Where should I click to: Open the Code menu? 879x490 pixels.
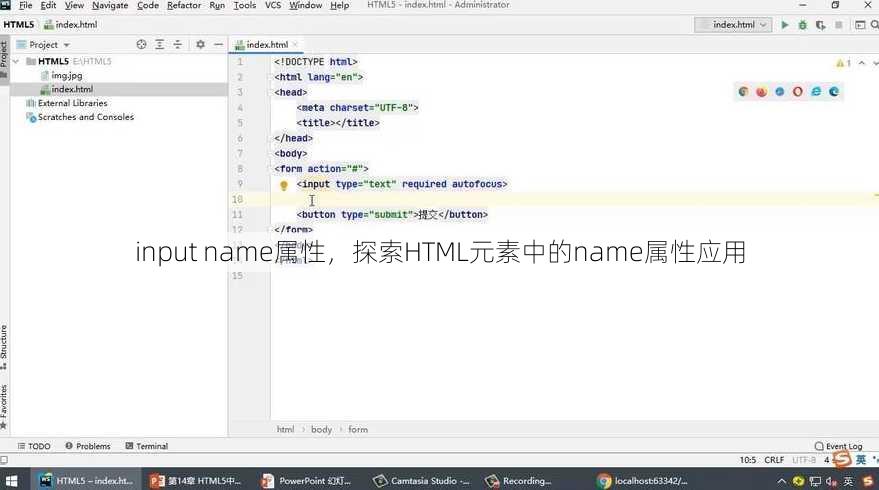click(x=147, y=5)
